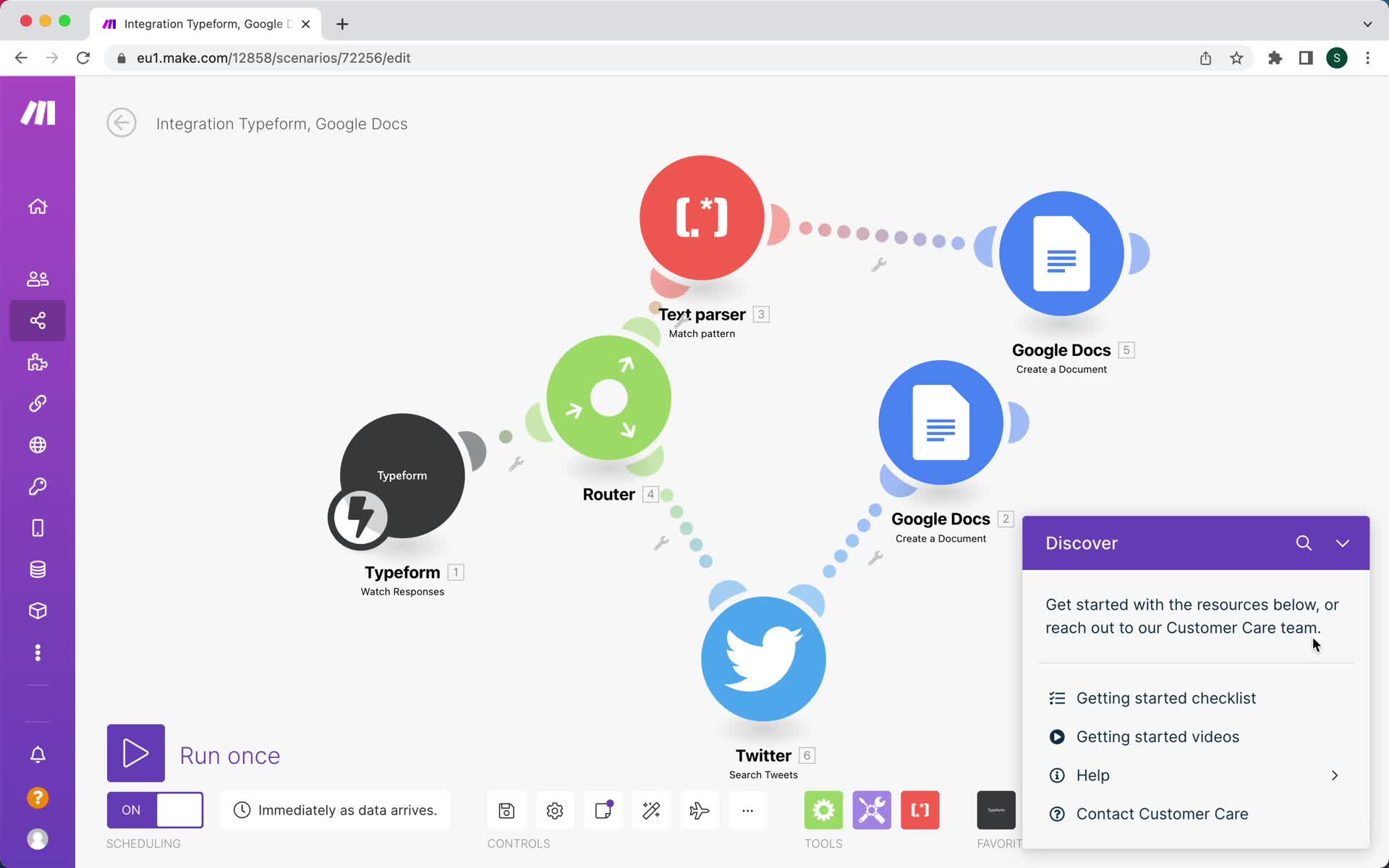This screenshot has width=1389, height=868.
Task: Click the Connections sidebar icon
Action: tap(37, 403)
